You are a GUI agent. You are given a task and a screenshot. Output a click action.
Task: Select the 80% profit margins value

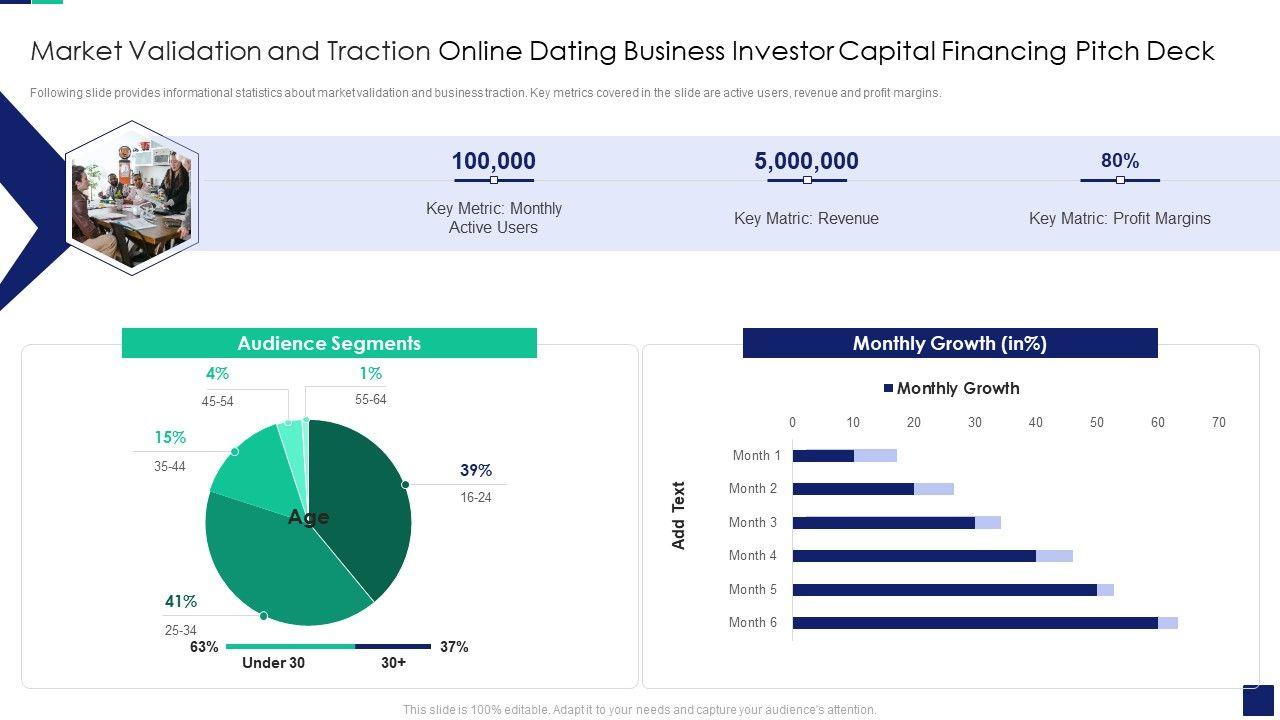click(1119, 161)
